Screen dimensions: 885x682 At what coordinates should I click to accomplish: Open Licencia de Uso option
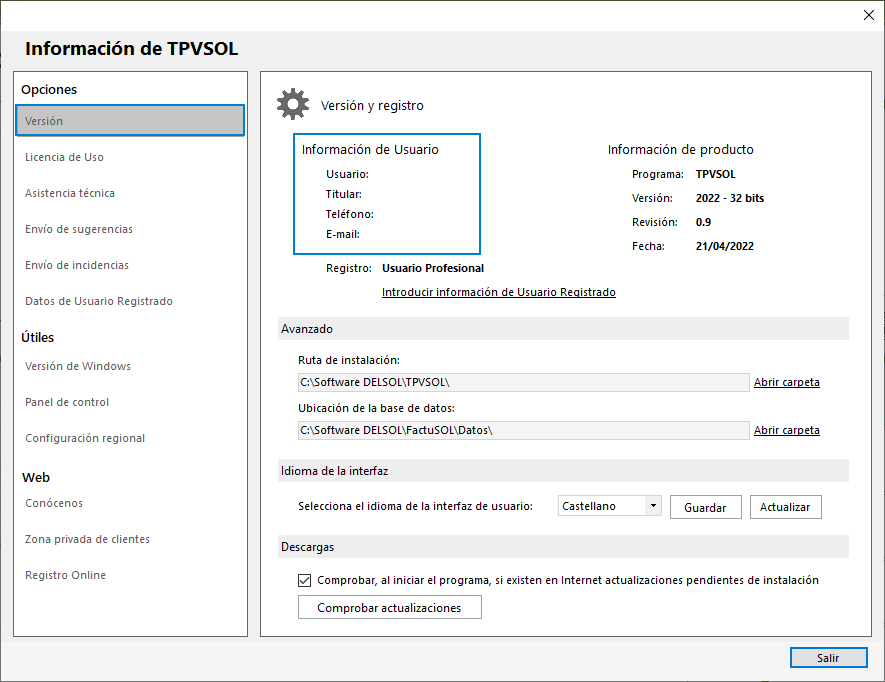[64, 157]
